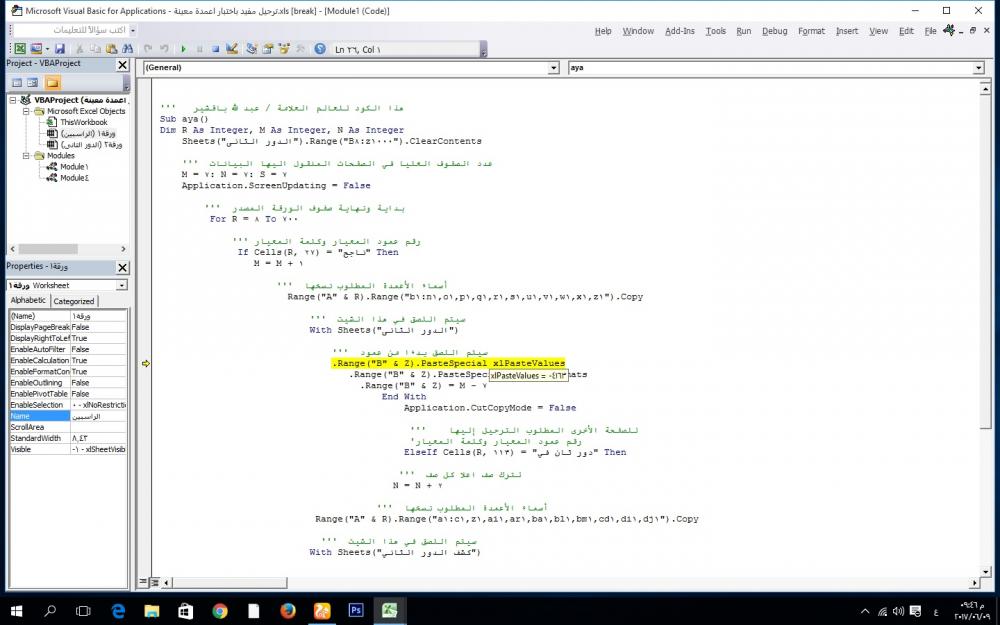This screenshot has width=1000, height=625.
Task: Switch to the Categorized properties tab
Action: tap(73, 301)
